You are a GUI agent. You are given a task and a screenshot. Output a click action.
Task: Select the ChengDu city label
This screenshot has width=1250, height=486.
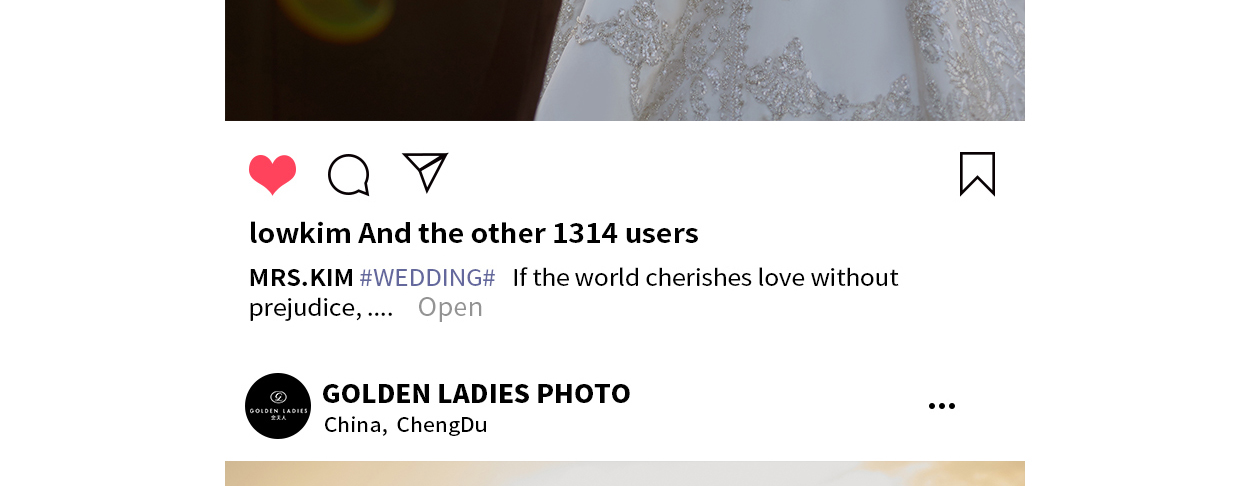[442, 424]
